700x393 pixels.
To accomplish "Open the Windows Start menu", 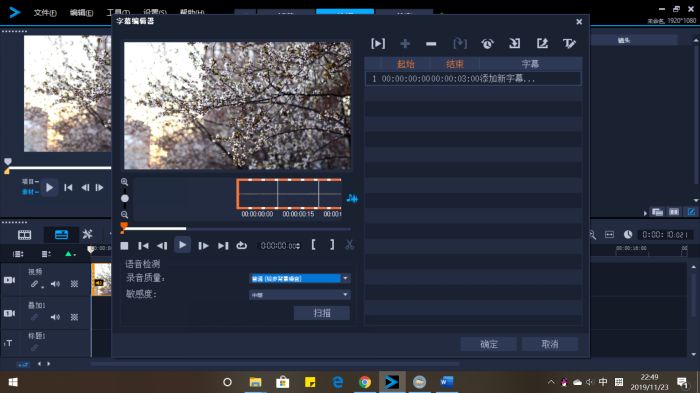I will [13, 382].
